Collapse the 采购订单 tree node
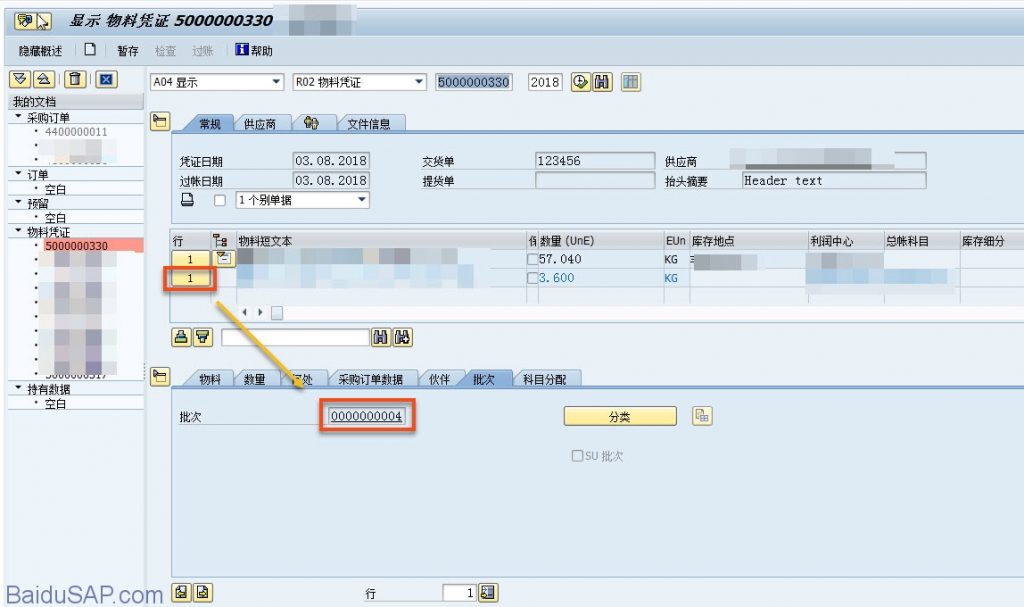This screenshot has height=607, width=1024. 17,117
